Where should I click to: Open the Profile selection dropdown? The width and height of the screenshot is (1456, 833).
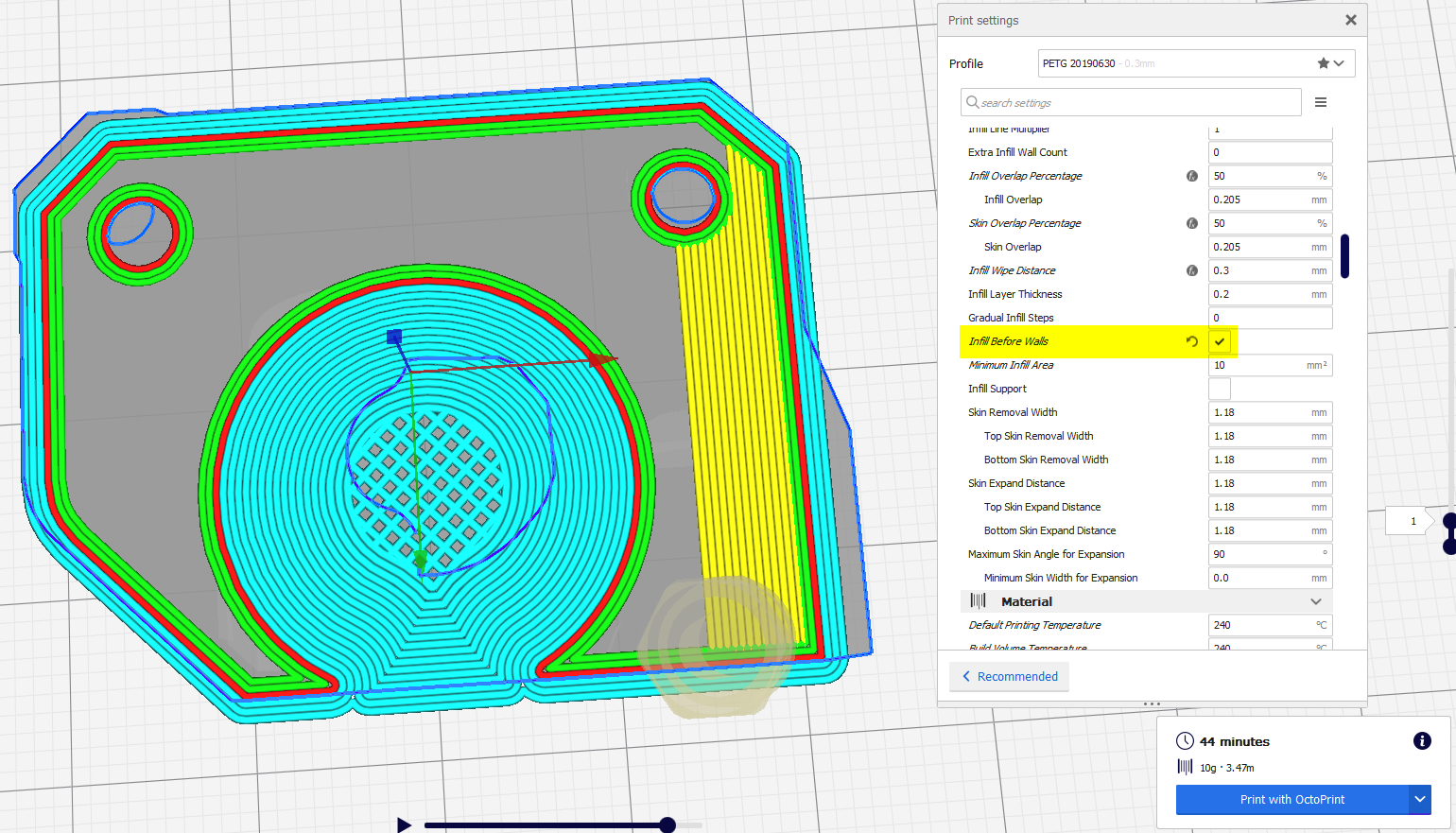pyautogui.click(x=1340, y=62)
